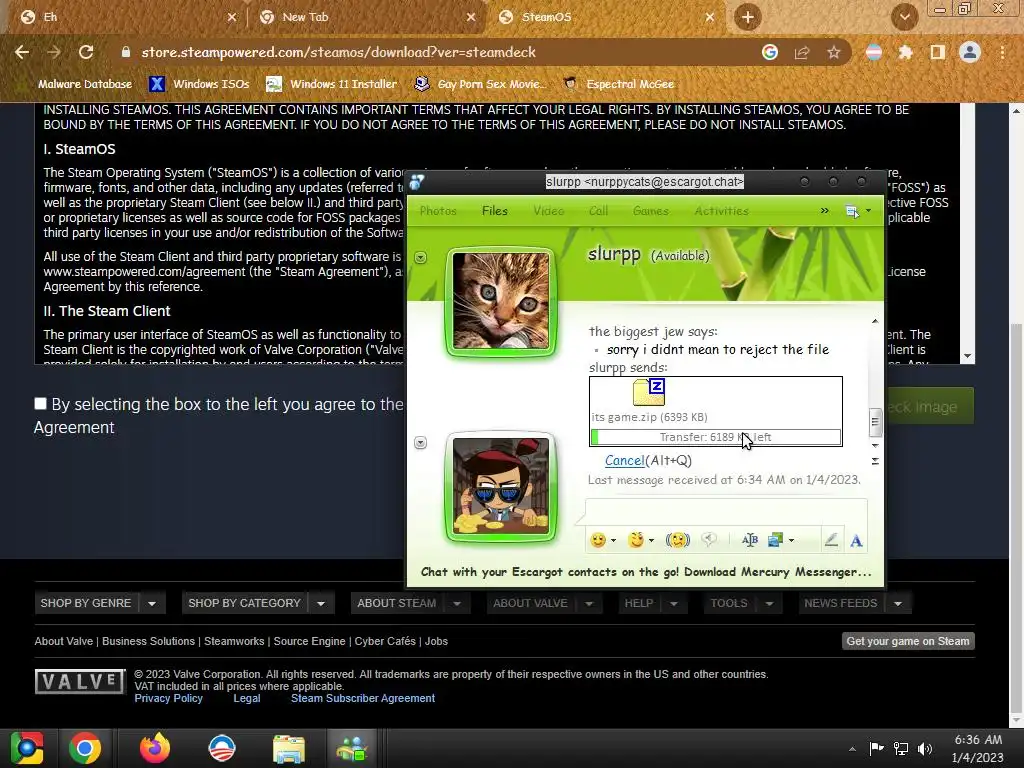This screenshot has width=1024, height=768.
Task: Send a nudge to slurpp
Action: pos(678,540)
